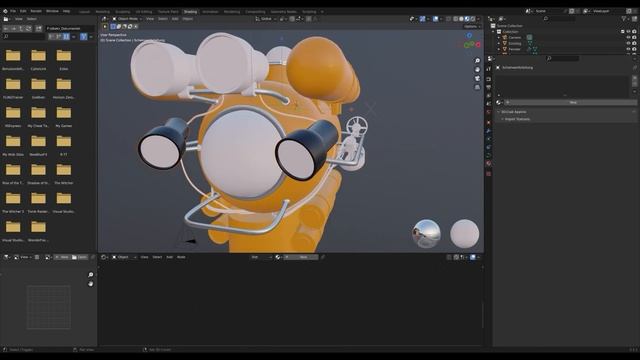
Task: Open the Object Mode dropdown in the viewport
Action: pyautogui.click(x=127, y=19)
